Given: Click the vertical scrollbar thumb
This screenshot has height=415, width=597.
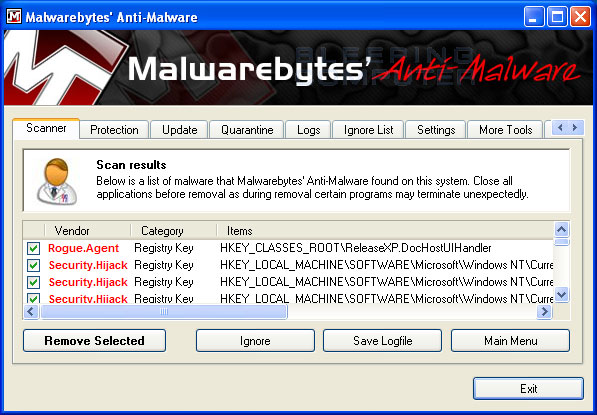Looking at the screenshot, I should [562, 242].
